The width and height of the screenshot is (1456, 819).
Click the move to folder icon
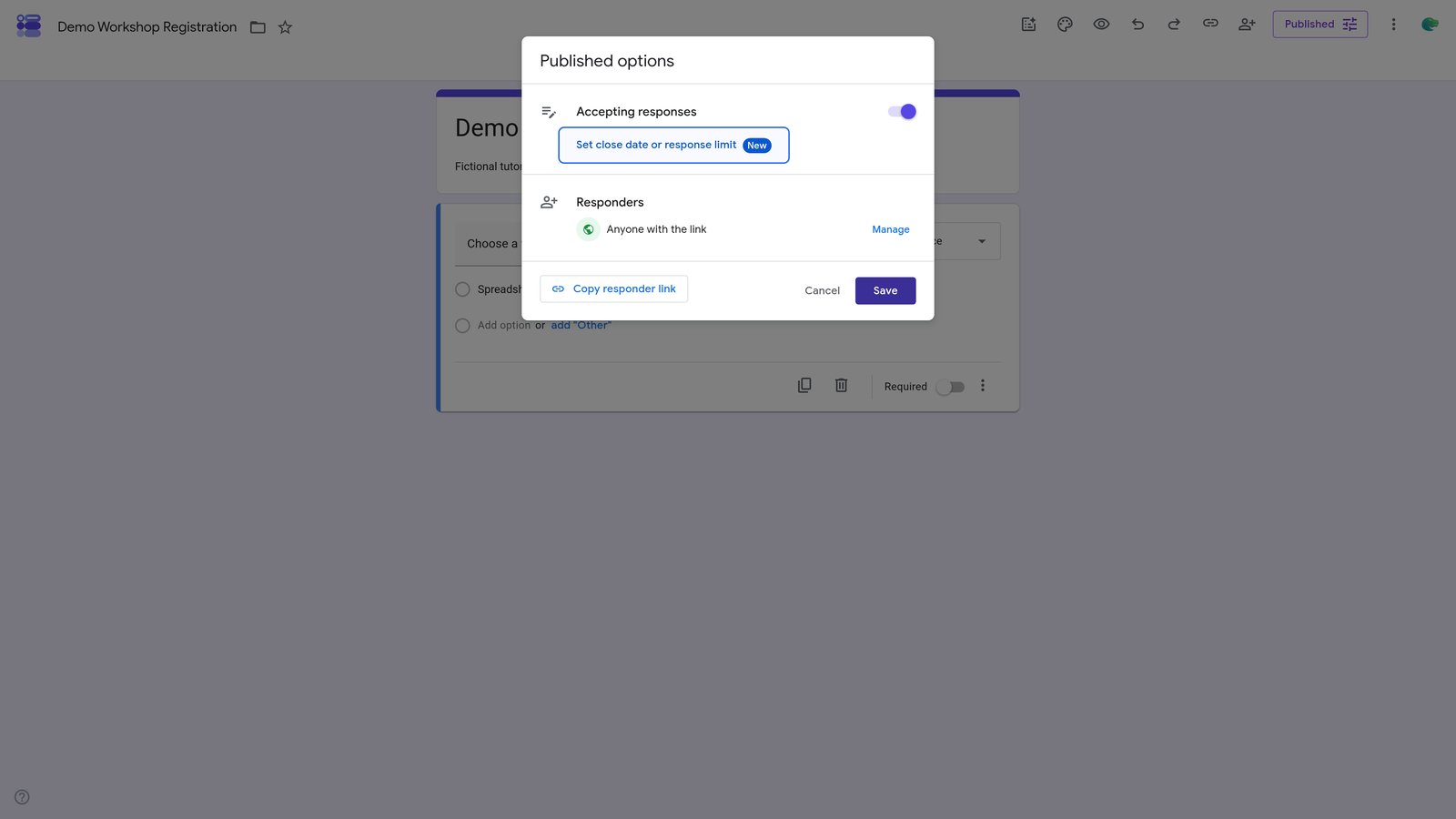(x=258, y=27)
